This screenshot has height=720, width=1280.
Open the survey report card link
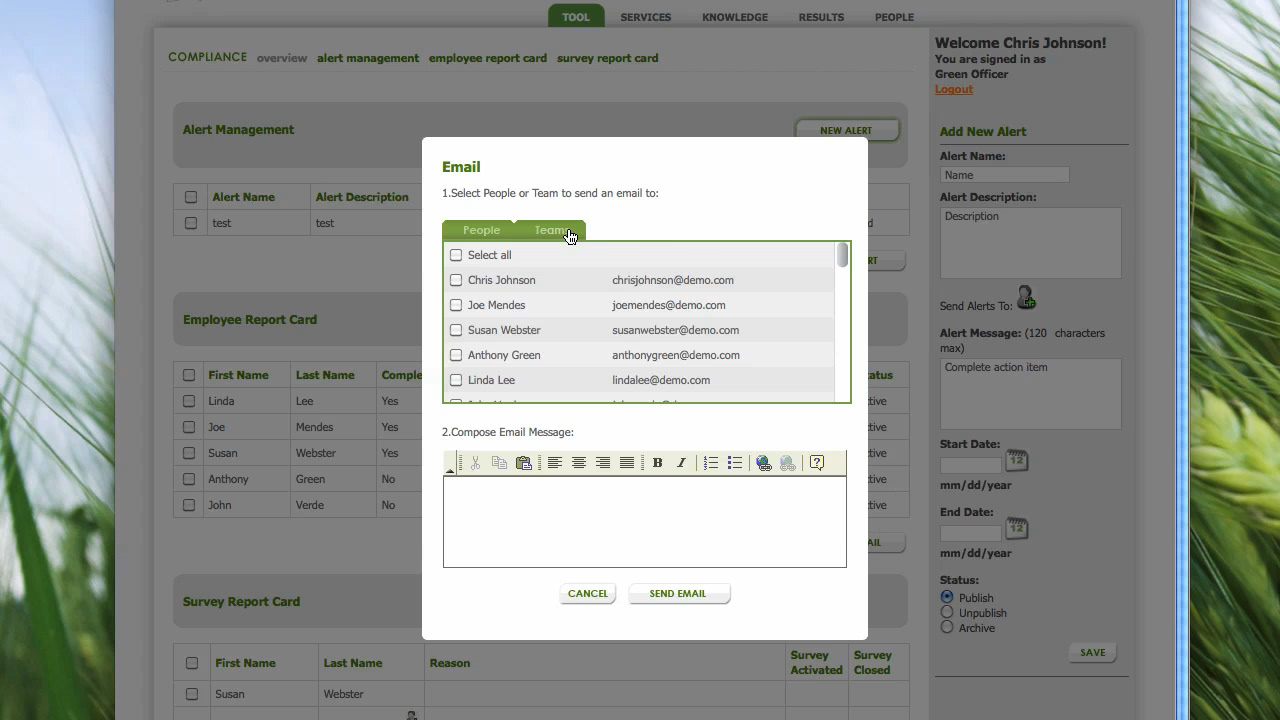[x=608, y=58]
